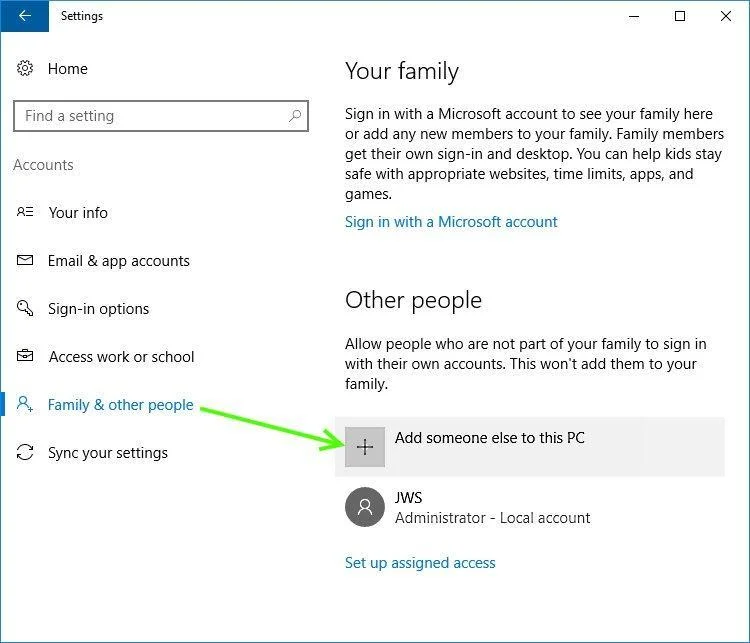750x643 pixels.
Task: Click the Sync circular arrows icon
Action: pyautogui.click(x=25, y=452)
